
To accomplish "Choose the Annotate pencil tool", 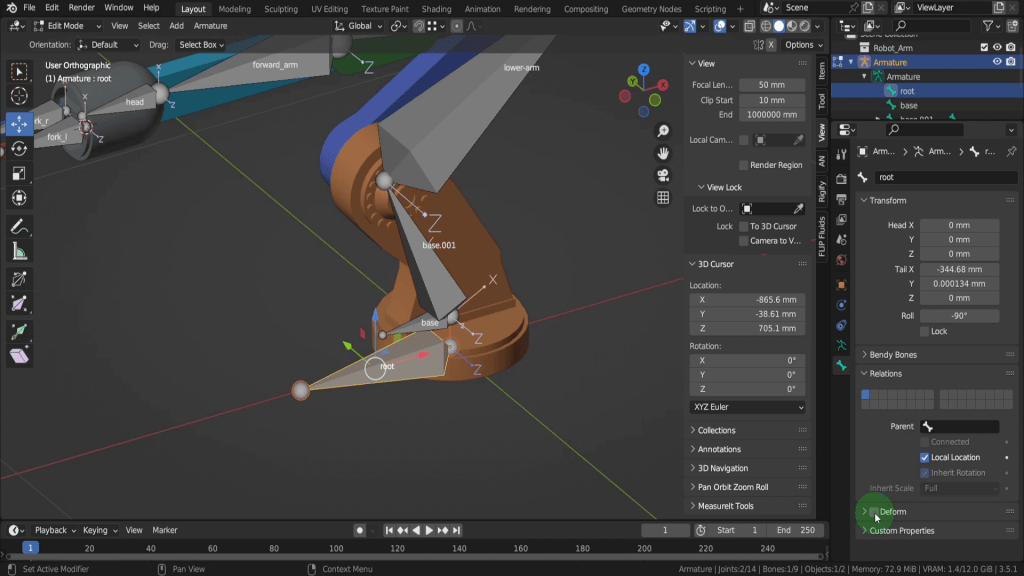I will click(19, 228).
